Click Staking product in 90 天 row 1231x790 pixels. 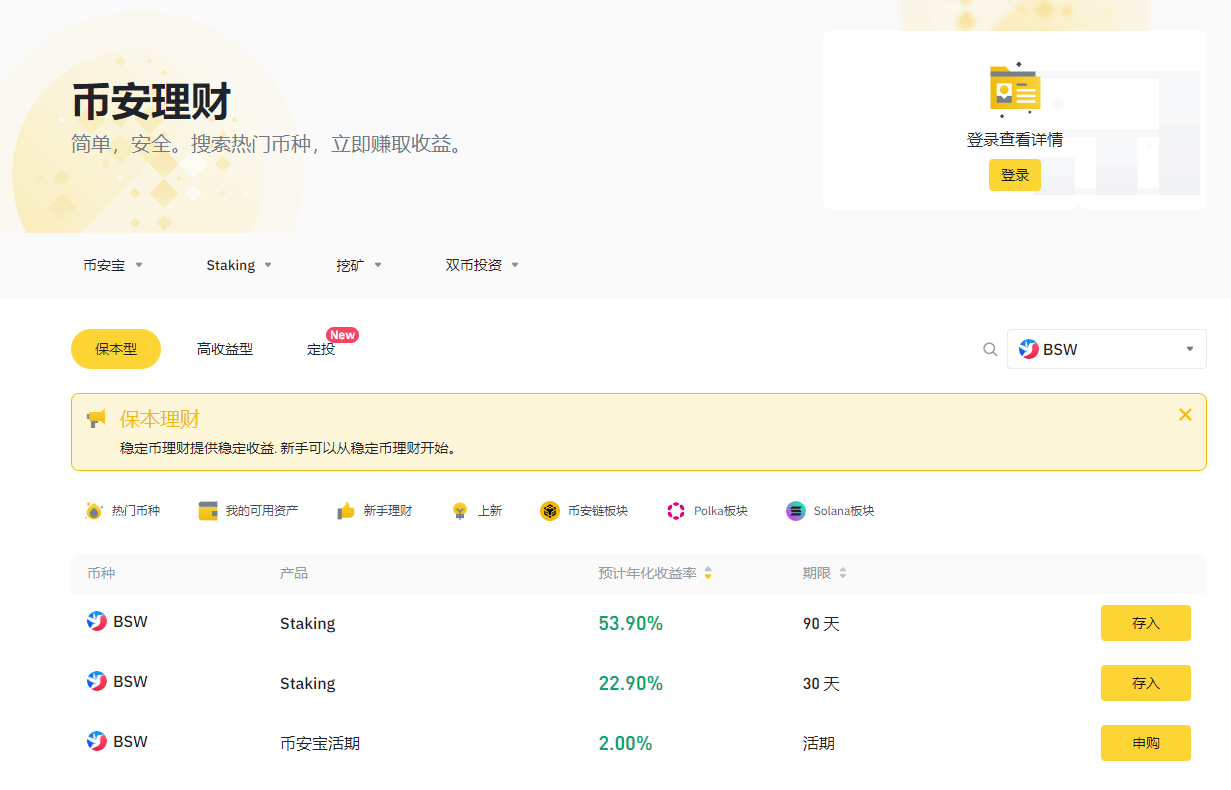click(307, 623)
